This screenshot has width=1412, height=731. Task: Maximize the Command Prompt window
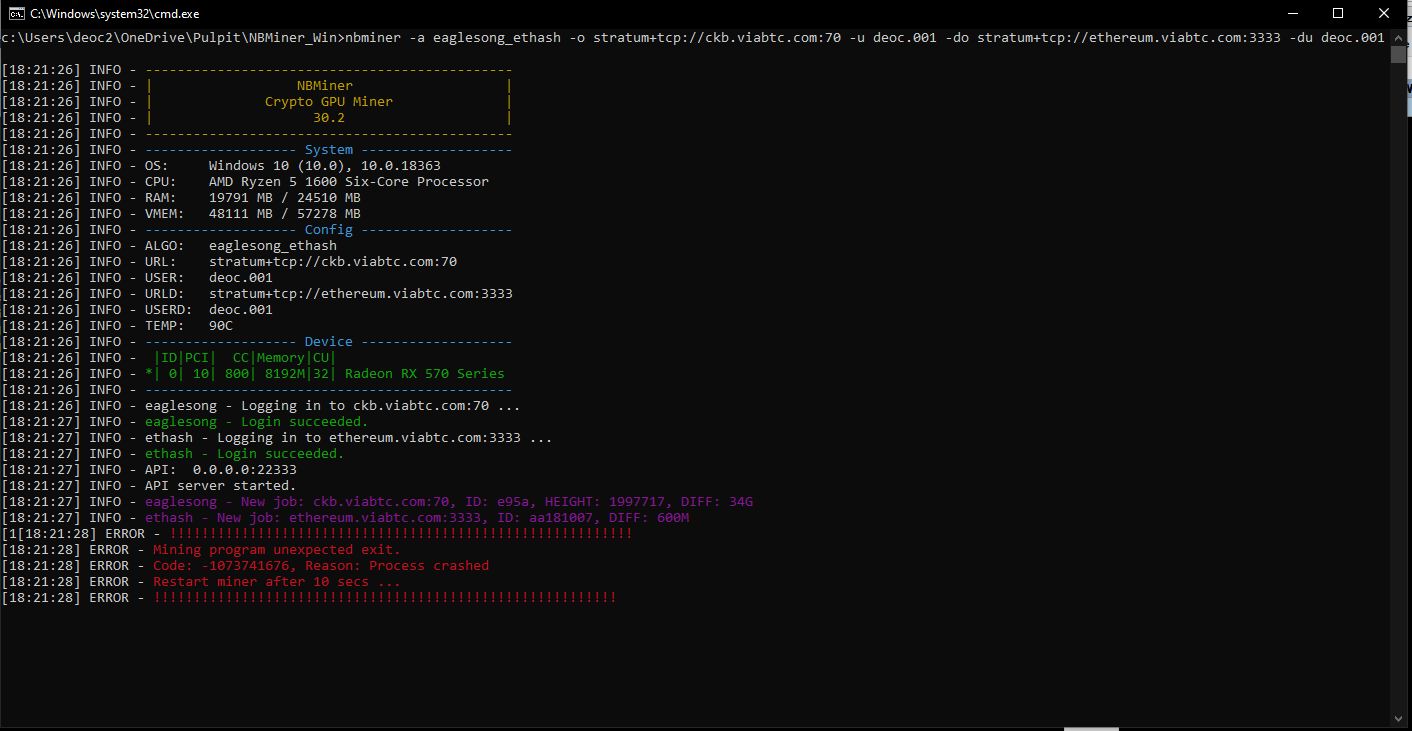click(1337, 13)
